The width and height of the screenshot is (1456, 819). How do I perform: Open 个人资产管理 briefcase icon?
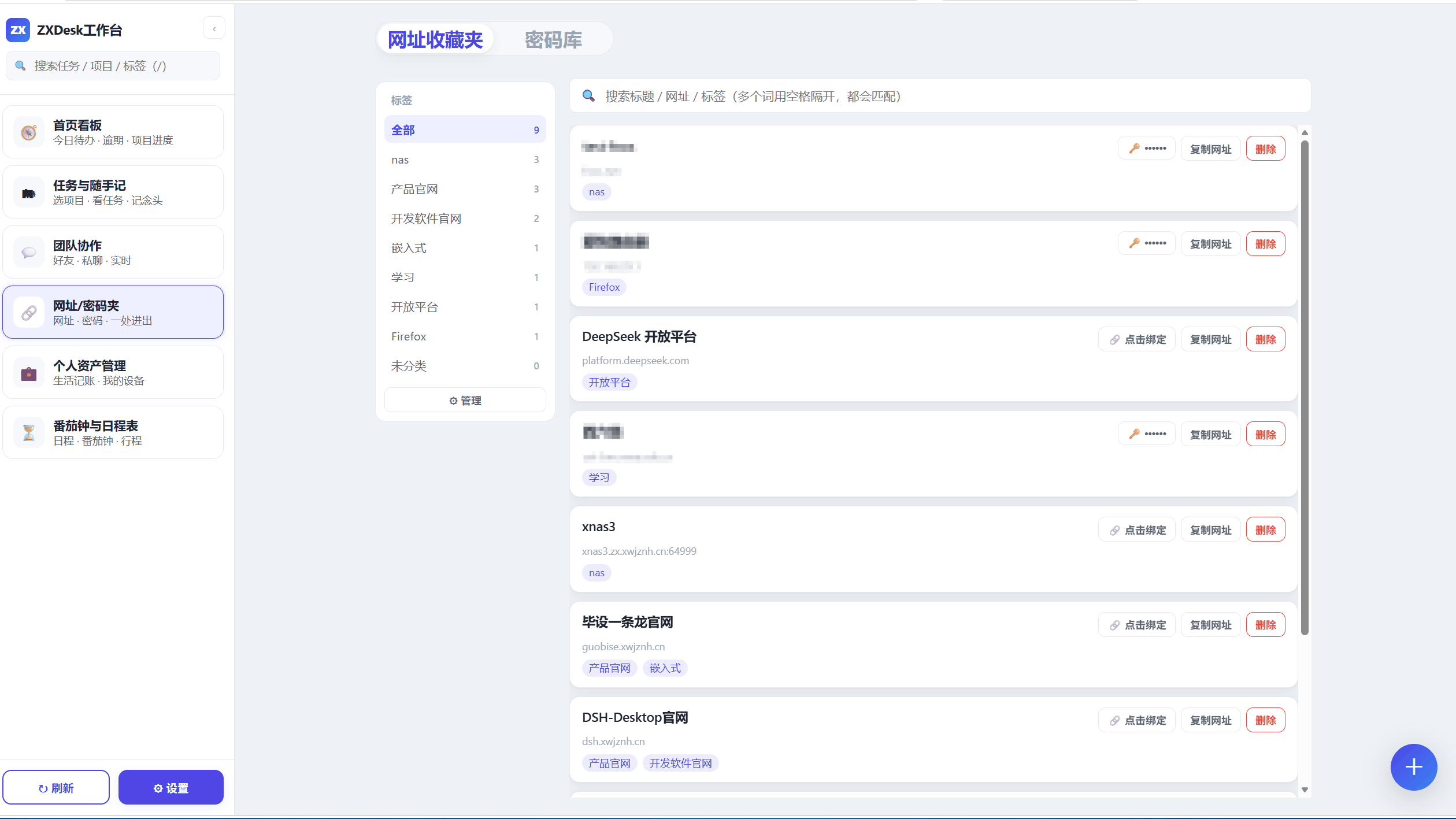28,373
